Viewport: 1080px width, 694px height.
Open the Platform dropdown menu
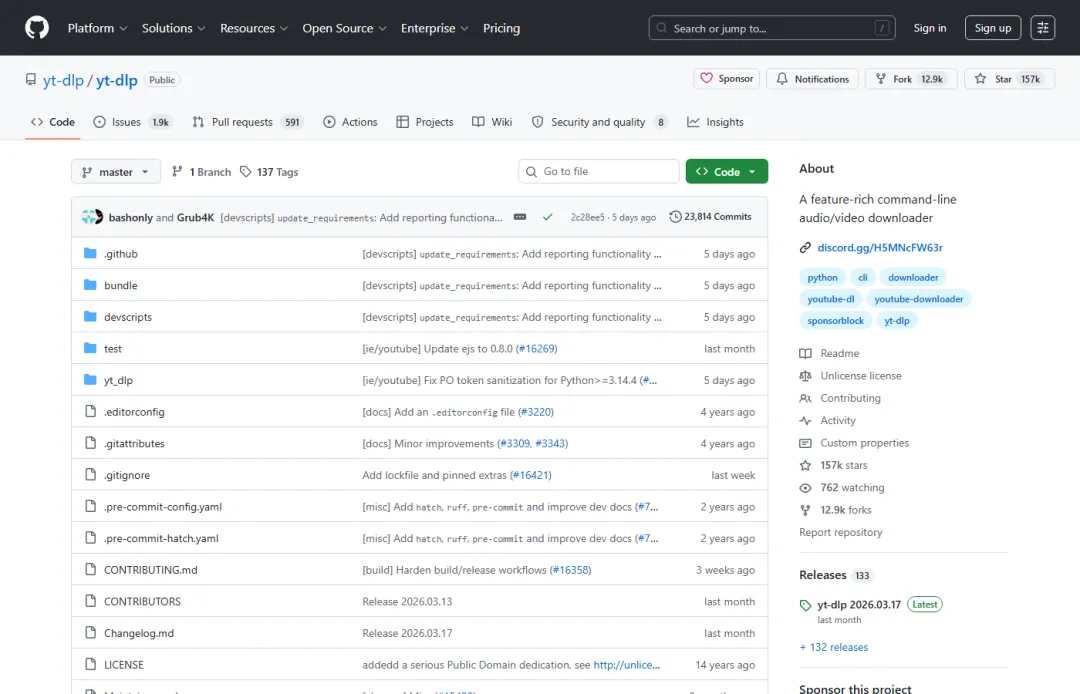point(97,28)
